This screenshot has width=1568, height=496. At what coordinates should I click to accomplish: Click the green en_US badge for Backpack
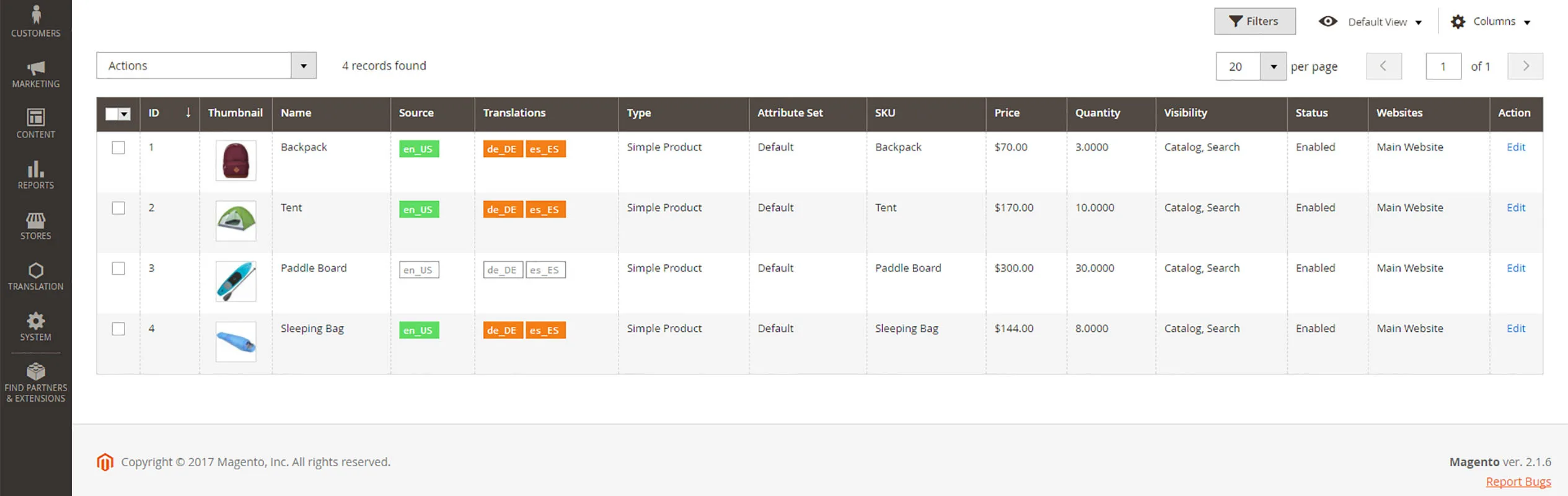coord(418,149)
